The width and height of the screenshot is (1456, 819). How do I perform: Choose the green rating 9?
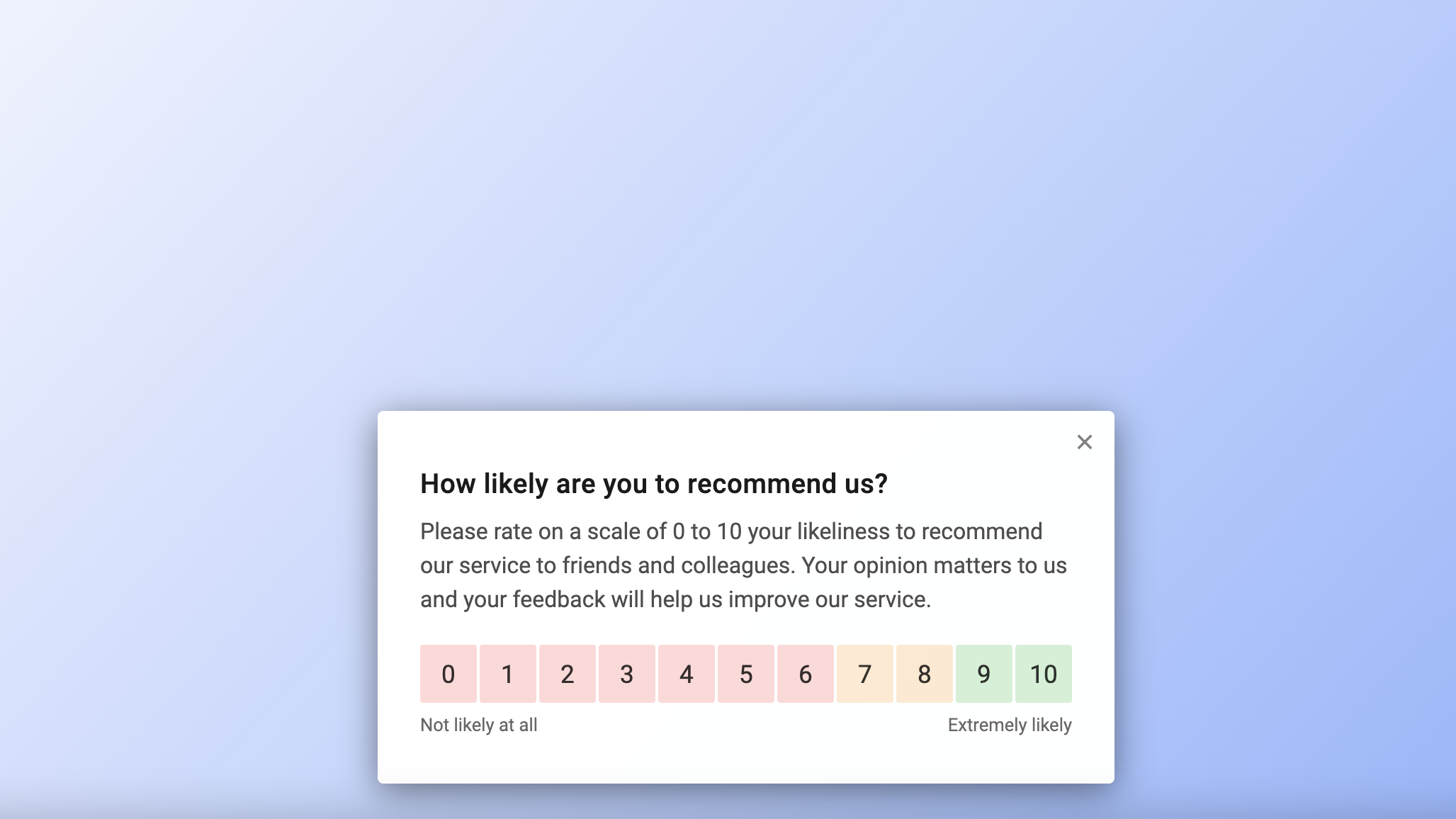(984, 674)
